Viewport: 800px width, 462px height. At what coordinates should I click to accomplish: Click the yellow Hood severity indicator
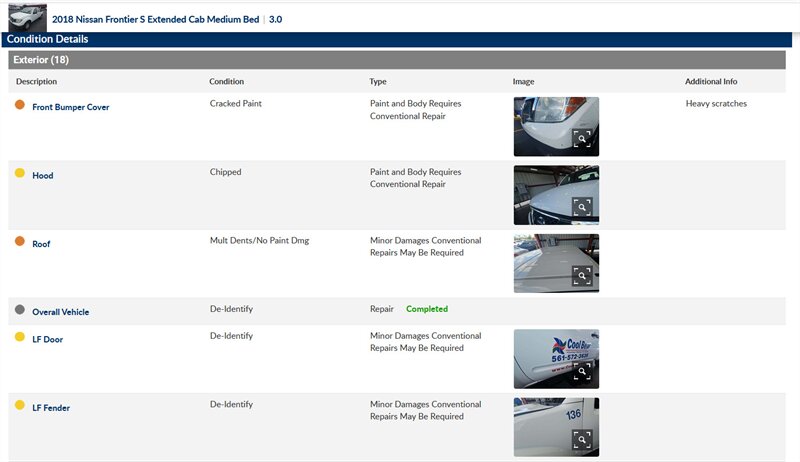[x=20, y=174]
